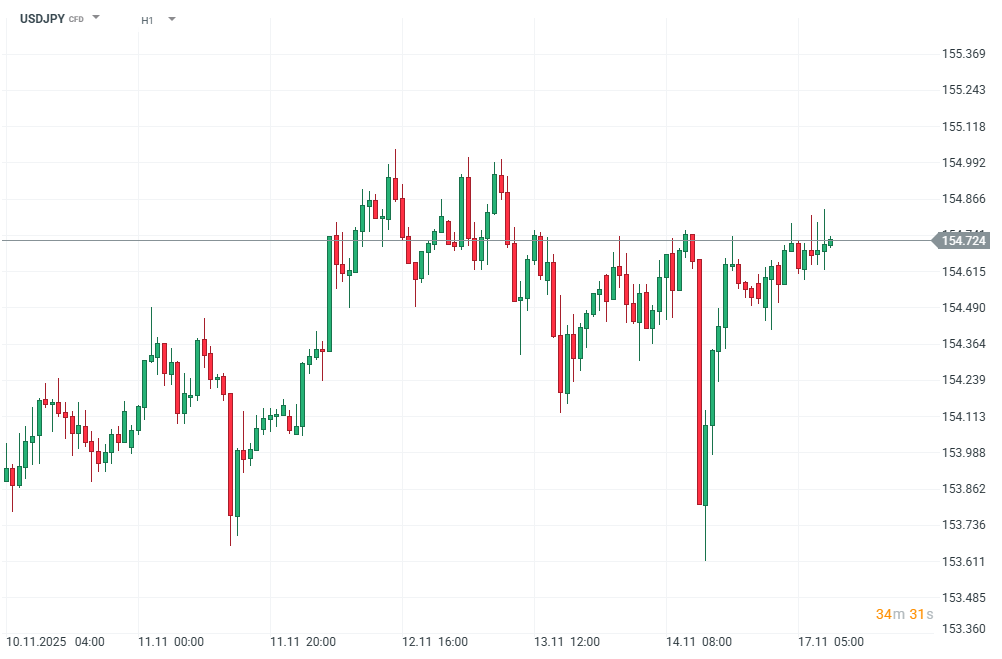The image size is (1002, 659).
Task: Click the latest rightmost green candle
Action: [831, 242]
